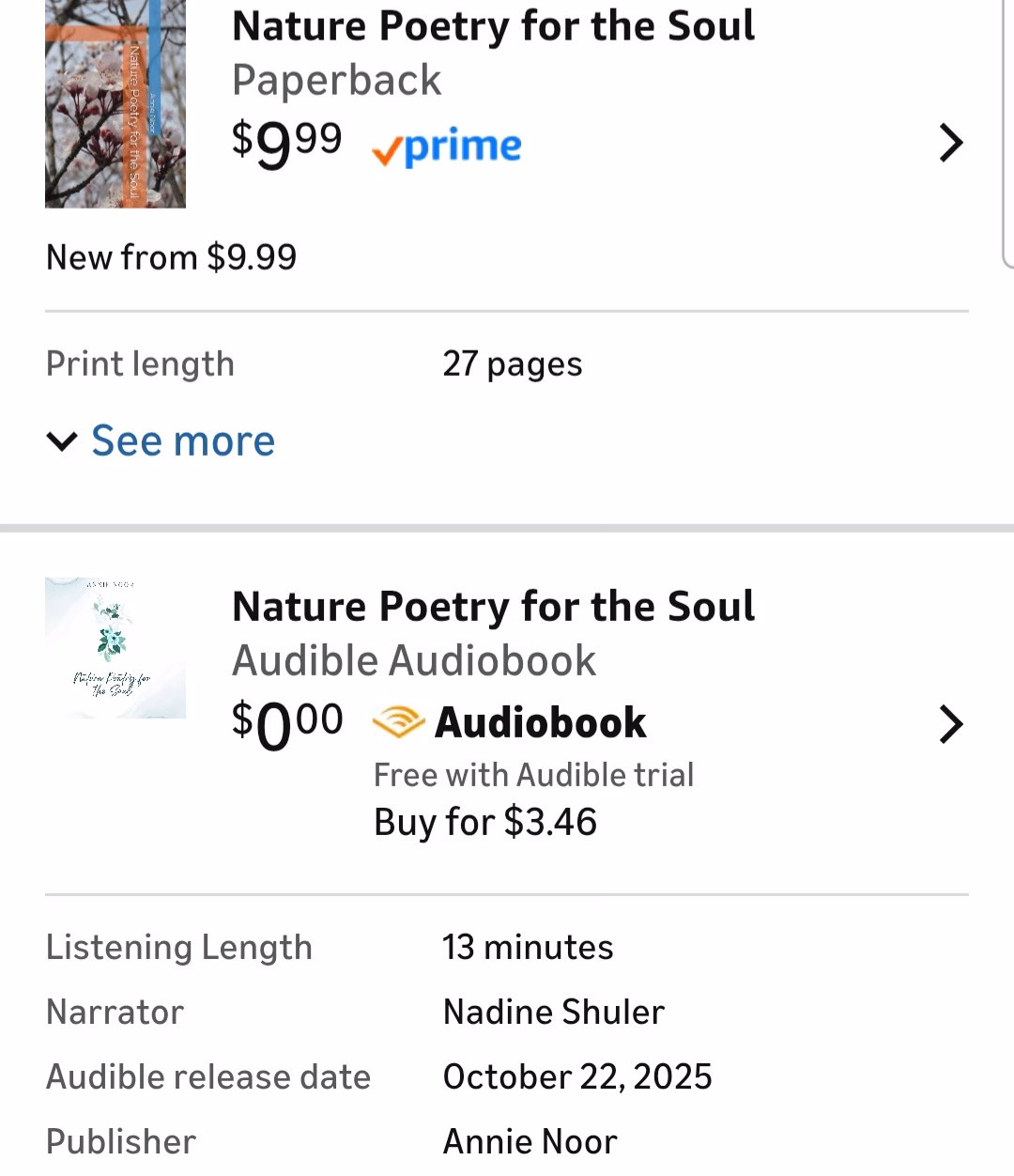Screen dimensions: 1014x1176
Task: Click Free with Audible trial text
Action: [533, 775]
